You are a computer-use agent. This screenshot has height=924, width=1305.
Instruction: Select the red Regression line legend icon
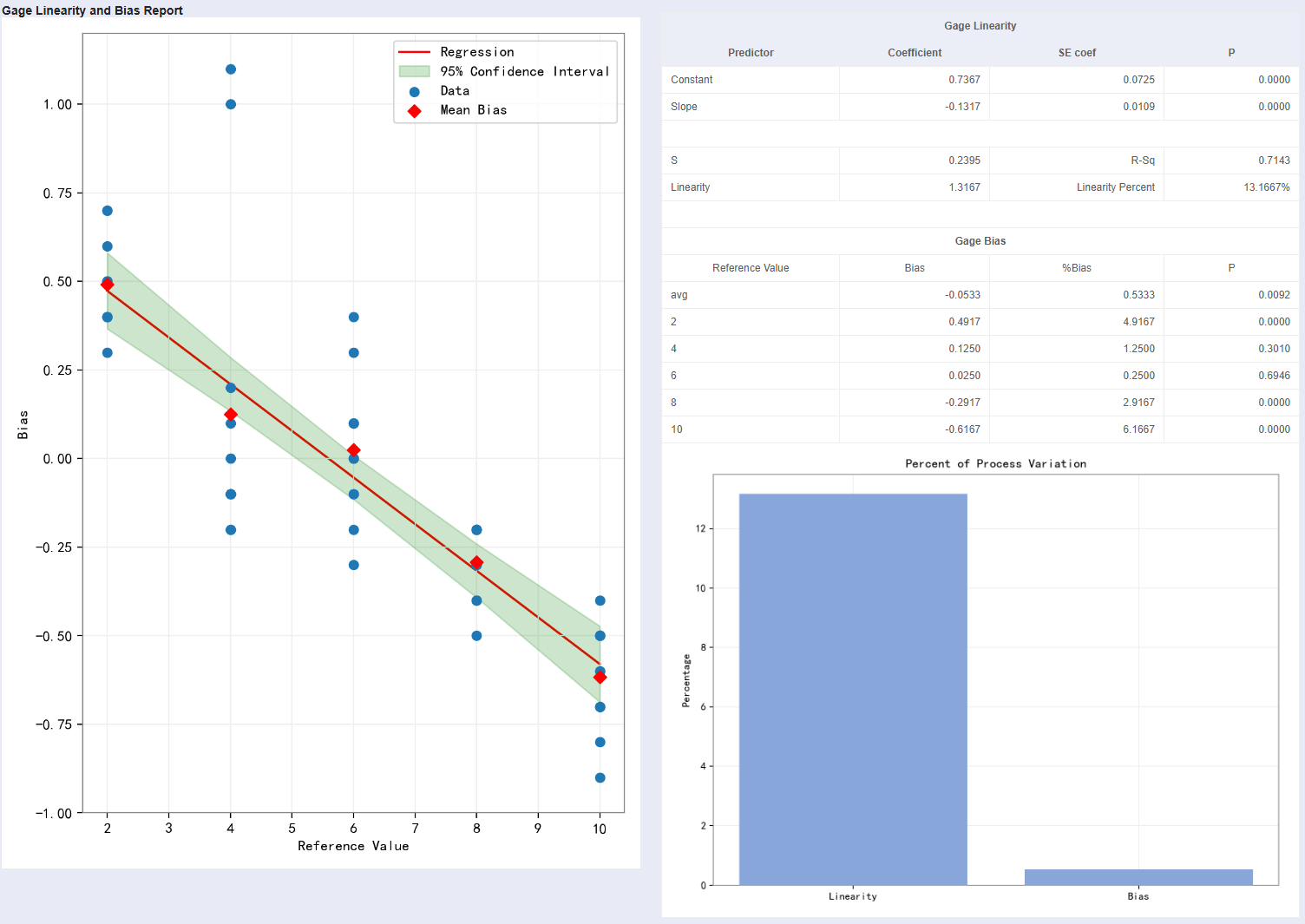pos(414,51)
